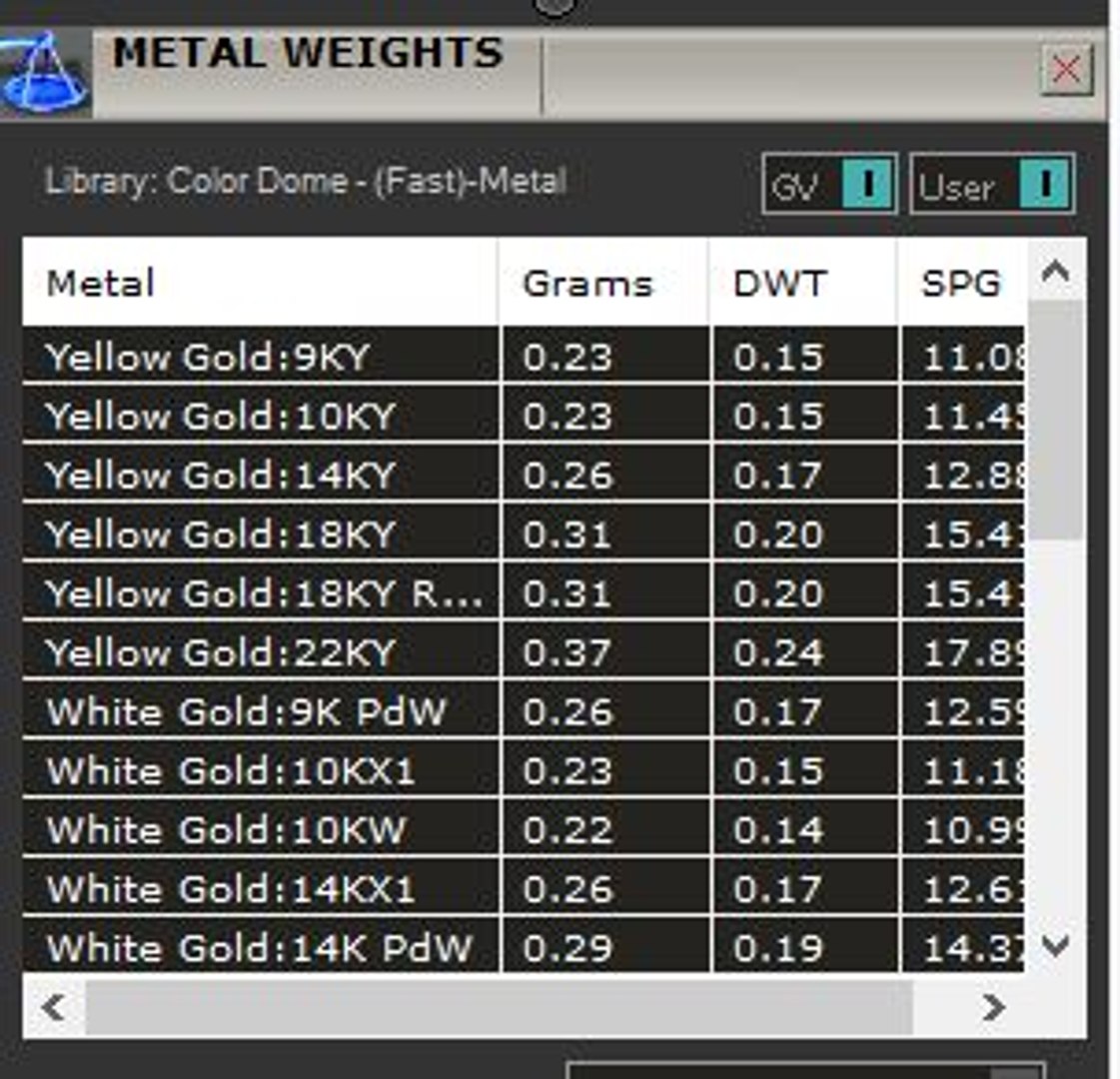Click the vertical scrollbar thumb

1055,420
